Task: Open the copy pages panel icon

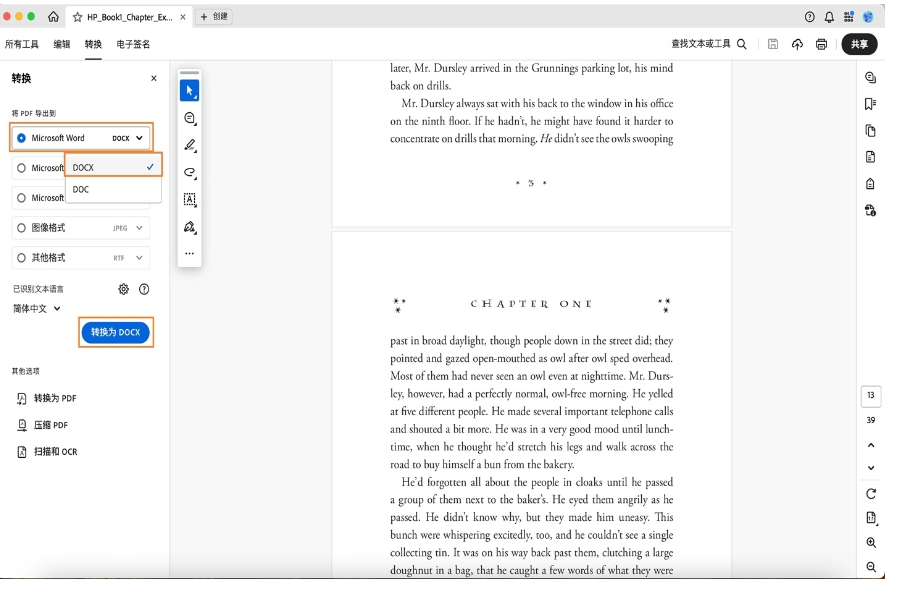Action: (x=871, y=130)
